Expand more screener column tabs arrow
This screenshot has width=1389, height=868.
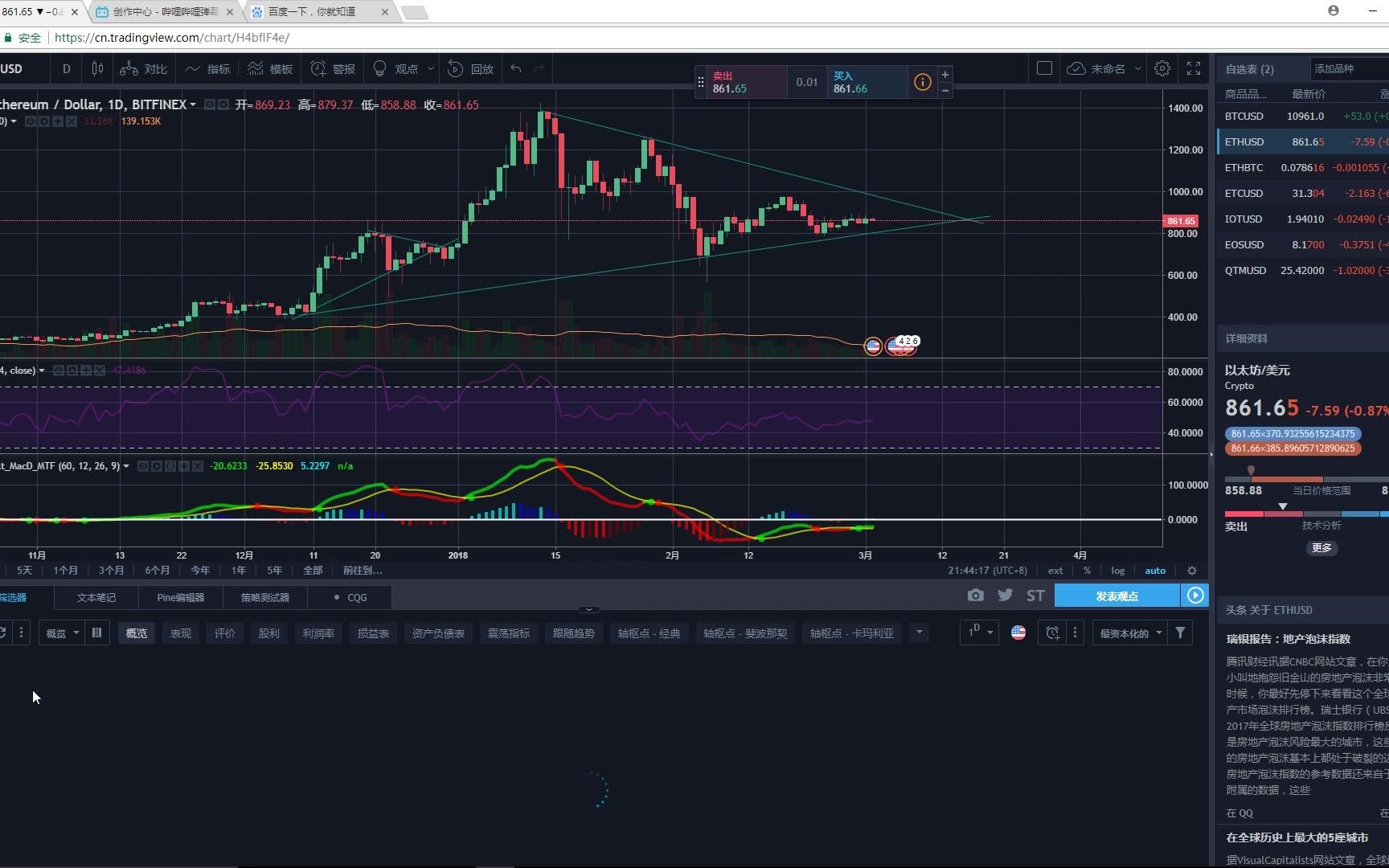click(x=919, y=633)
